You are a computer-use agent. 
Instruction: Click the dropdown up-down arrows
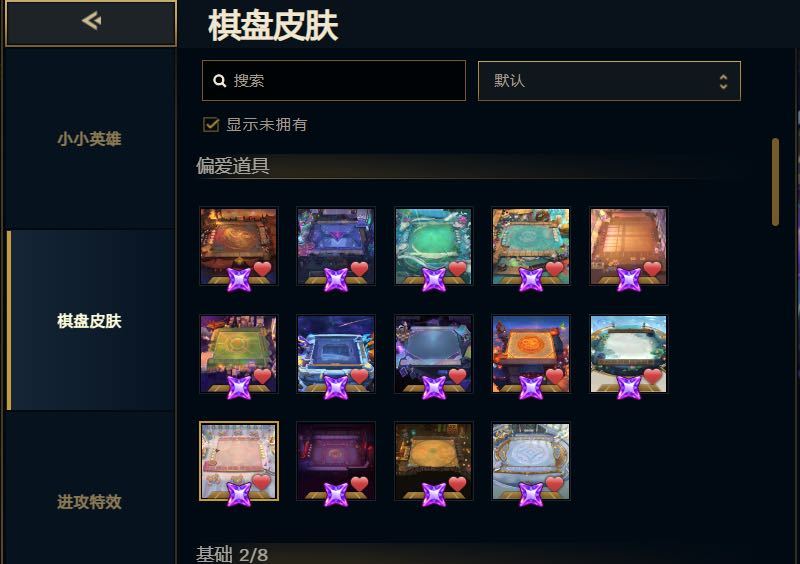coord(723,82)
